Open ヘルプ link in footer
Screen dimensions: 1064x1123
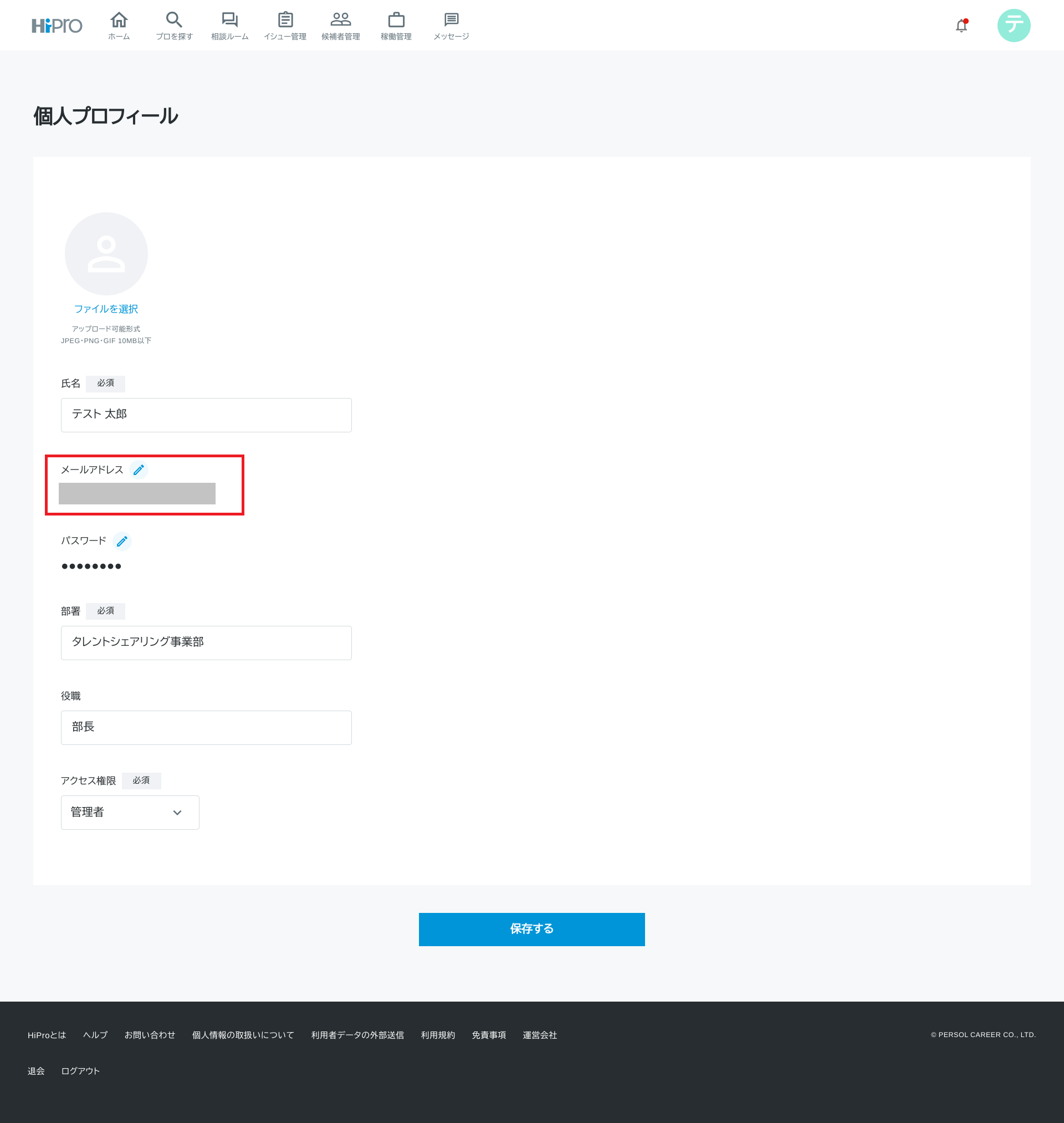95,1035
